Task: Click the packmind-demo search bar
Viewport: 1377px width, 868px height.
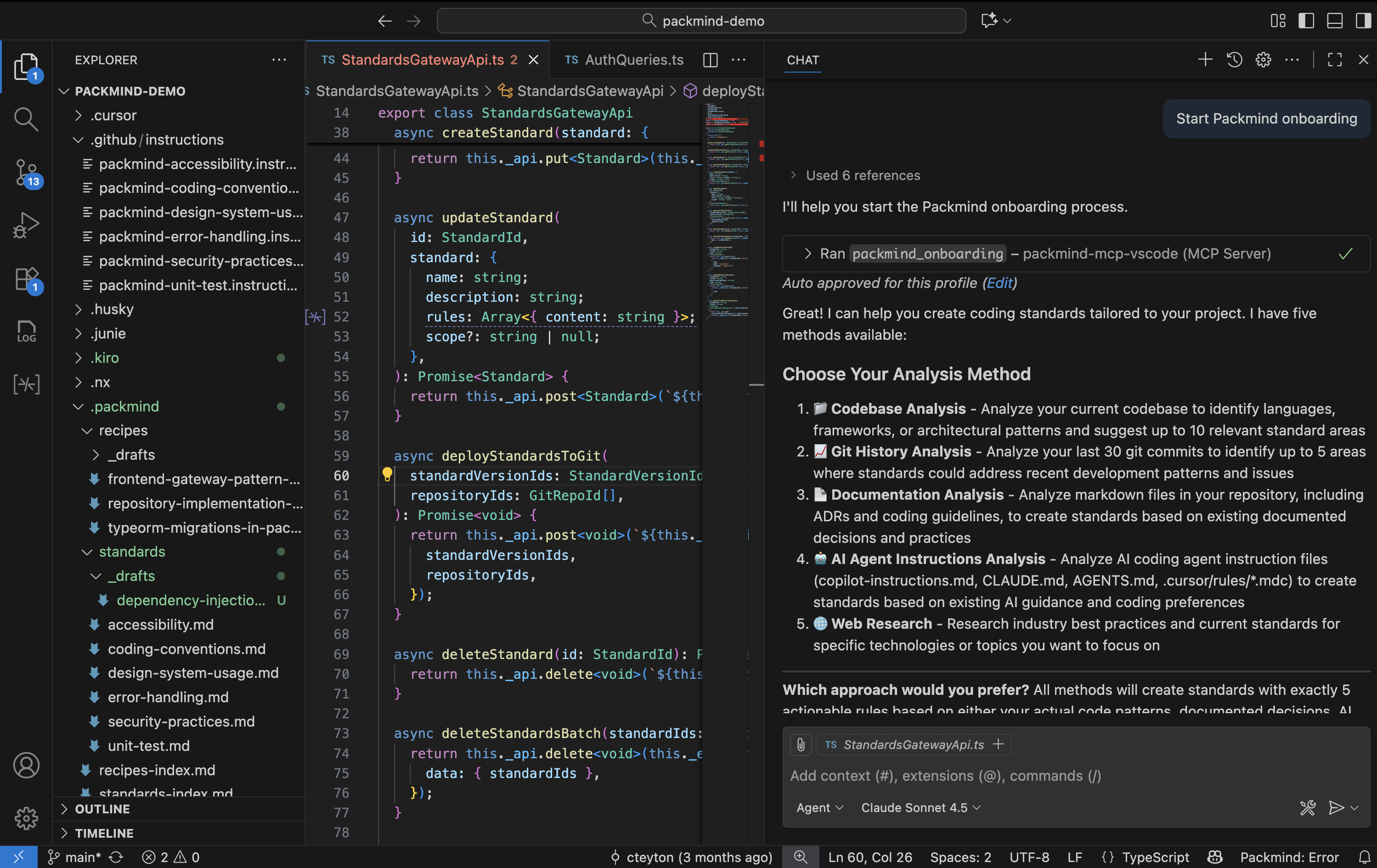Action: pyautogui.click(x=702, y=21)
